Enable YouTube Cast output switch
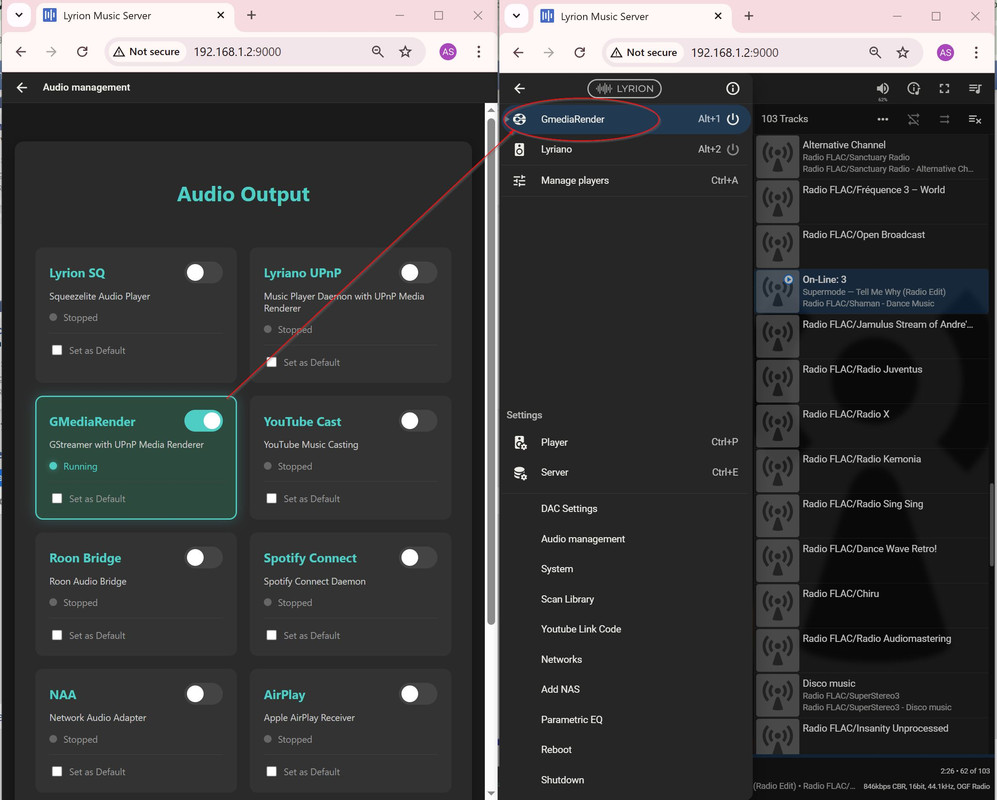997x800 pixels. (x=418, y=421)
